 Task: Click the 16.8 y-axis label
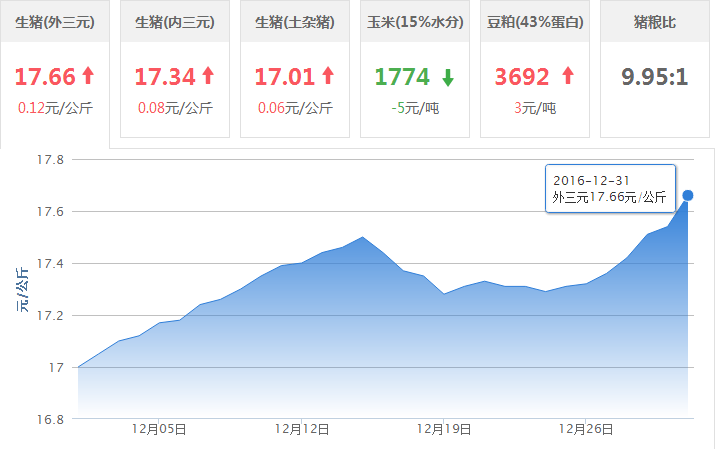point(50,420)
